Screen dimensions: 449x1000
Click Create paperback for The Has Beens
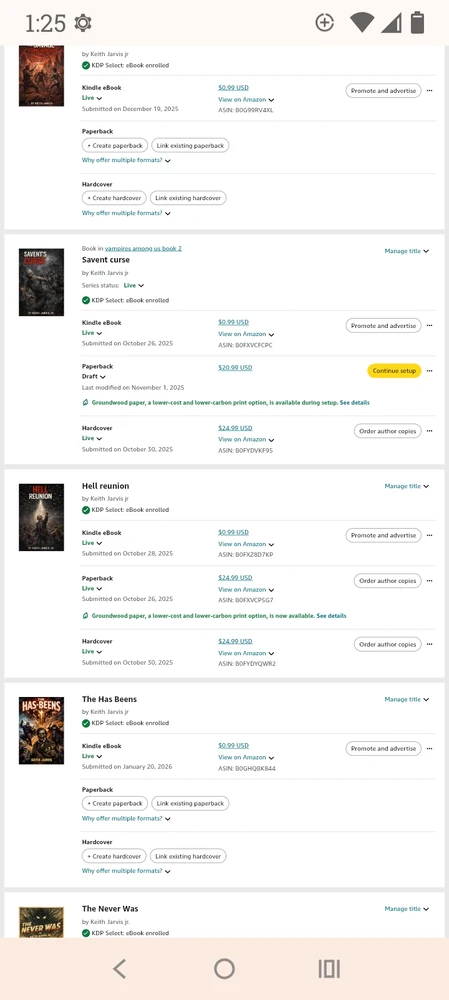(x=115, y=804)
